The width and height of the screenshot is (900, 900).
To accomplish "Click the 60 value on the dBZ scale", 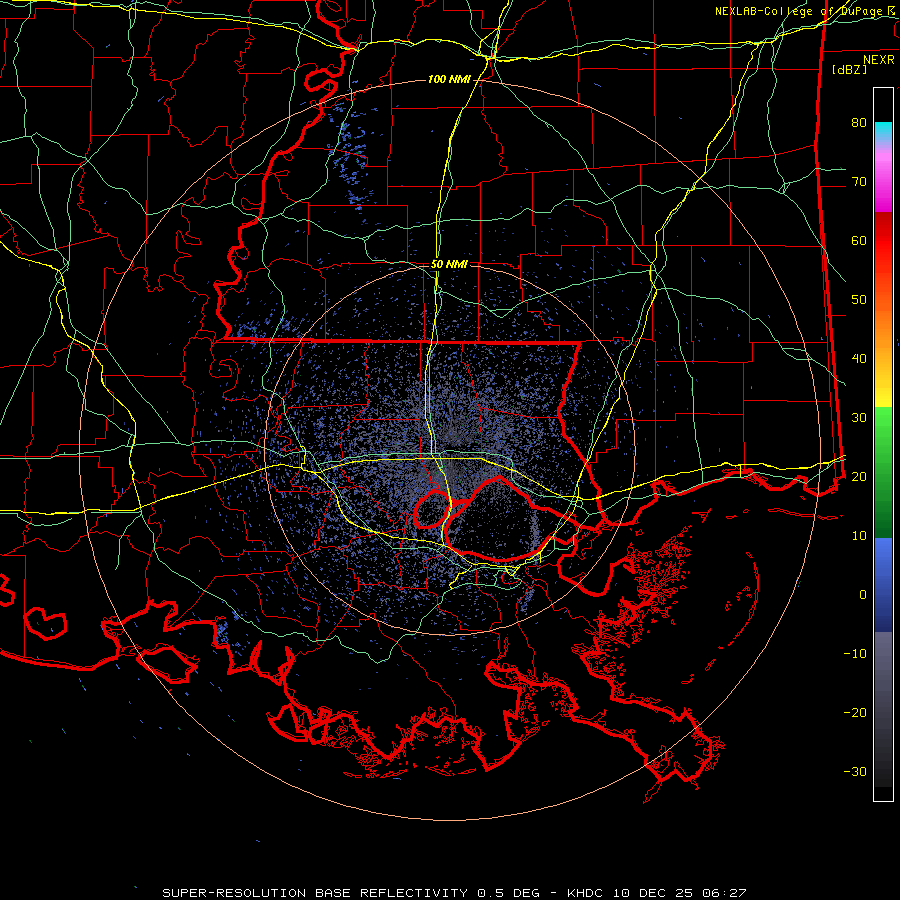I will (859, 241).
